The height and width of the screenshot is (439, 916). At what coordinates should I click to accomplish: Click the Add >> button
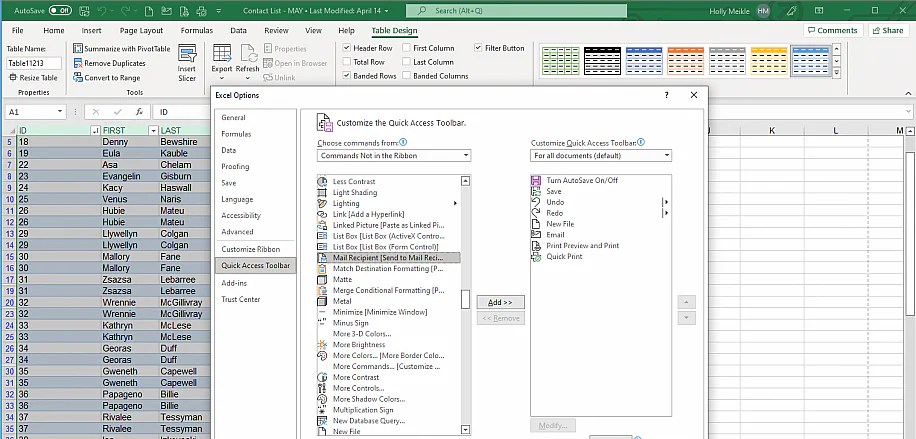point(500,302)
